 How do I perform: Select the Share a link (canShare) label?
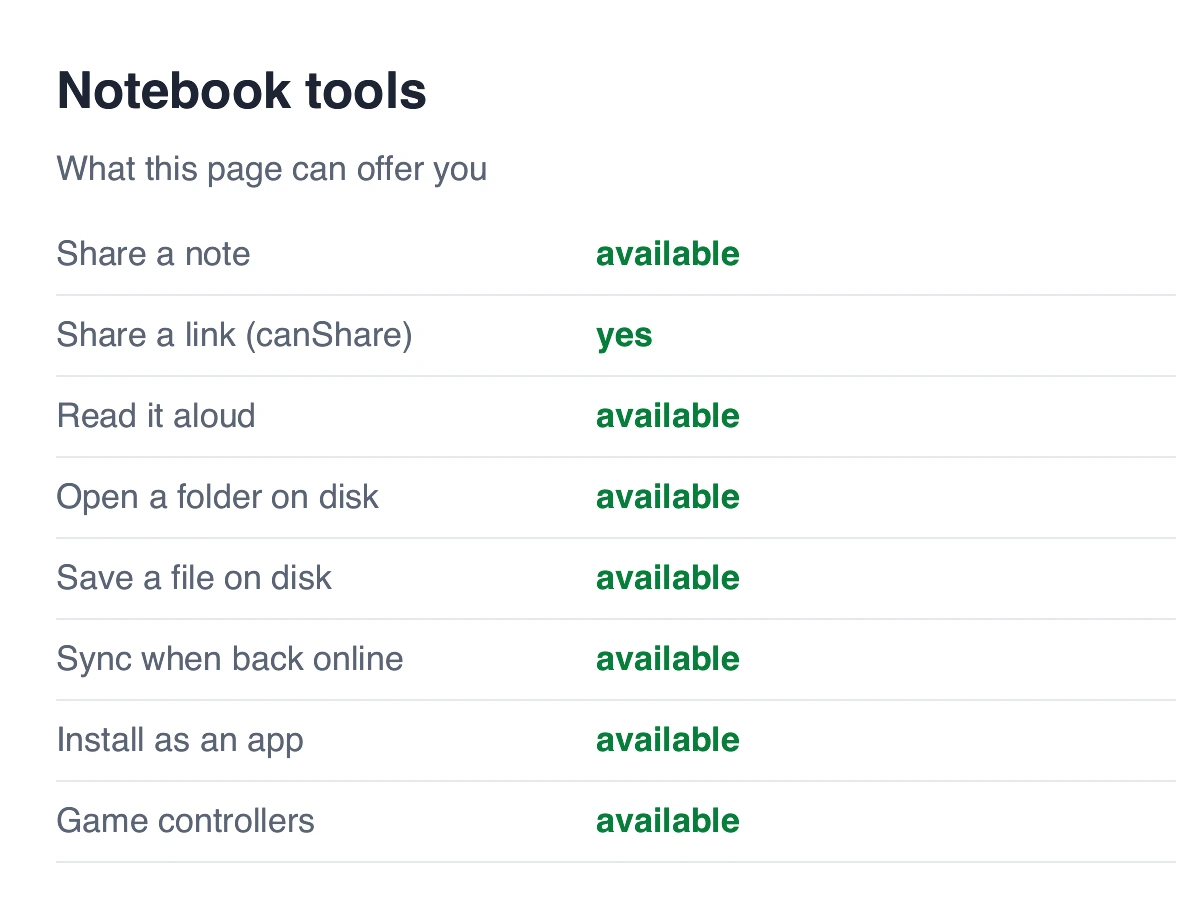tap(235, 335)
